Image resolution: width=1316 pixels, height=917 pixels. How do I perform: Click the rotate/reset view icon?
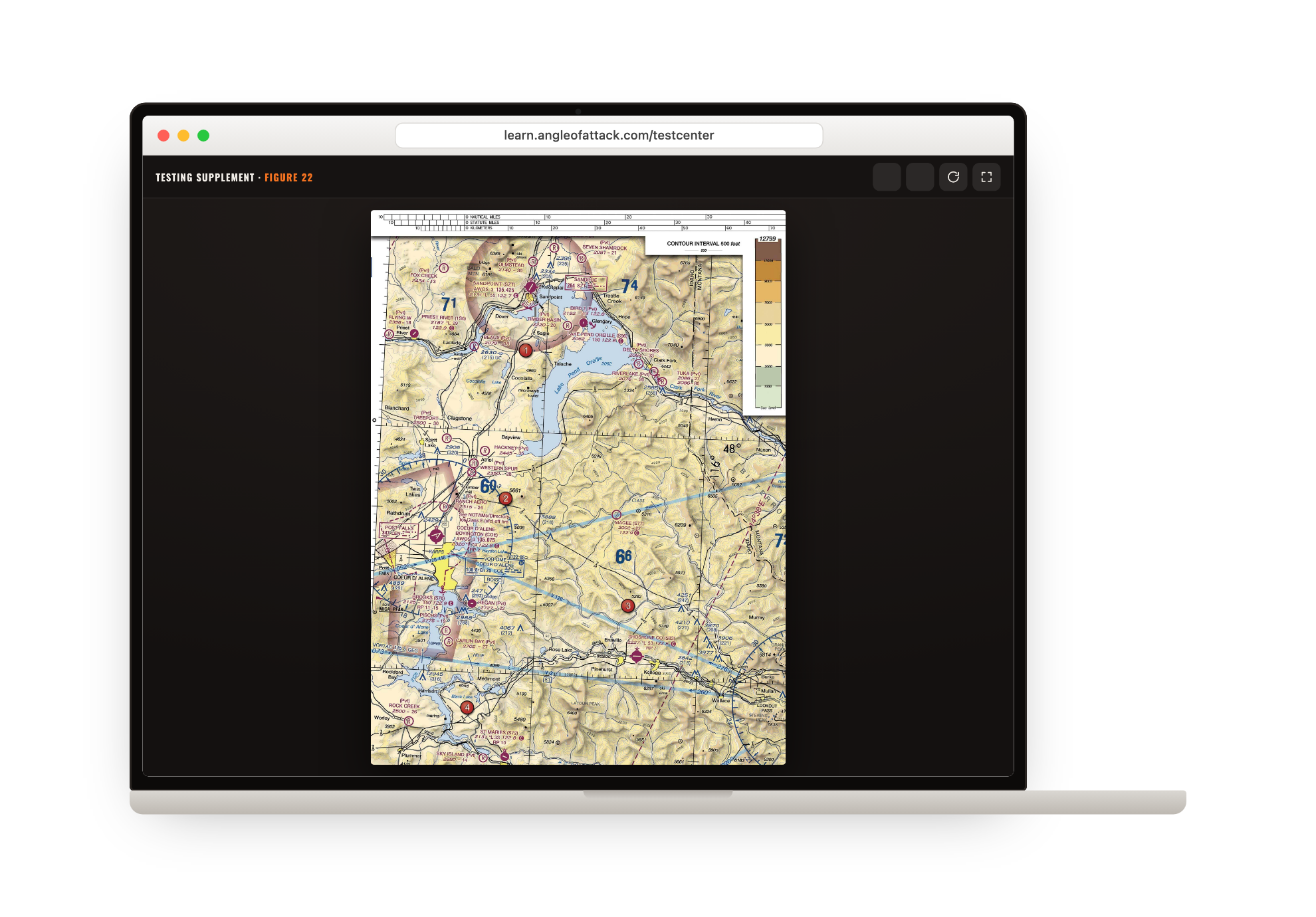(x=953, y=177)
